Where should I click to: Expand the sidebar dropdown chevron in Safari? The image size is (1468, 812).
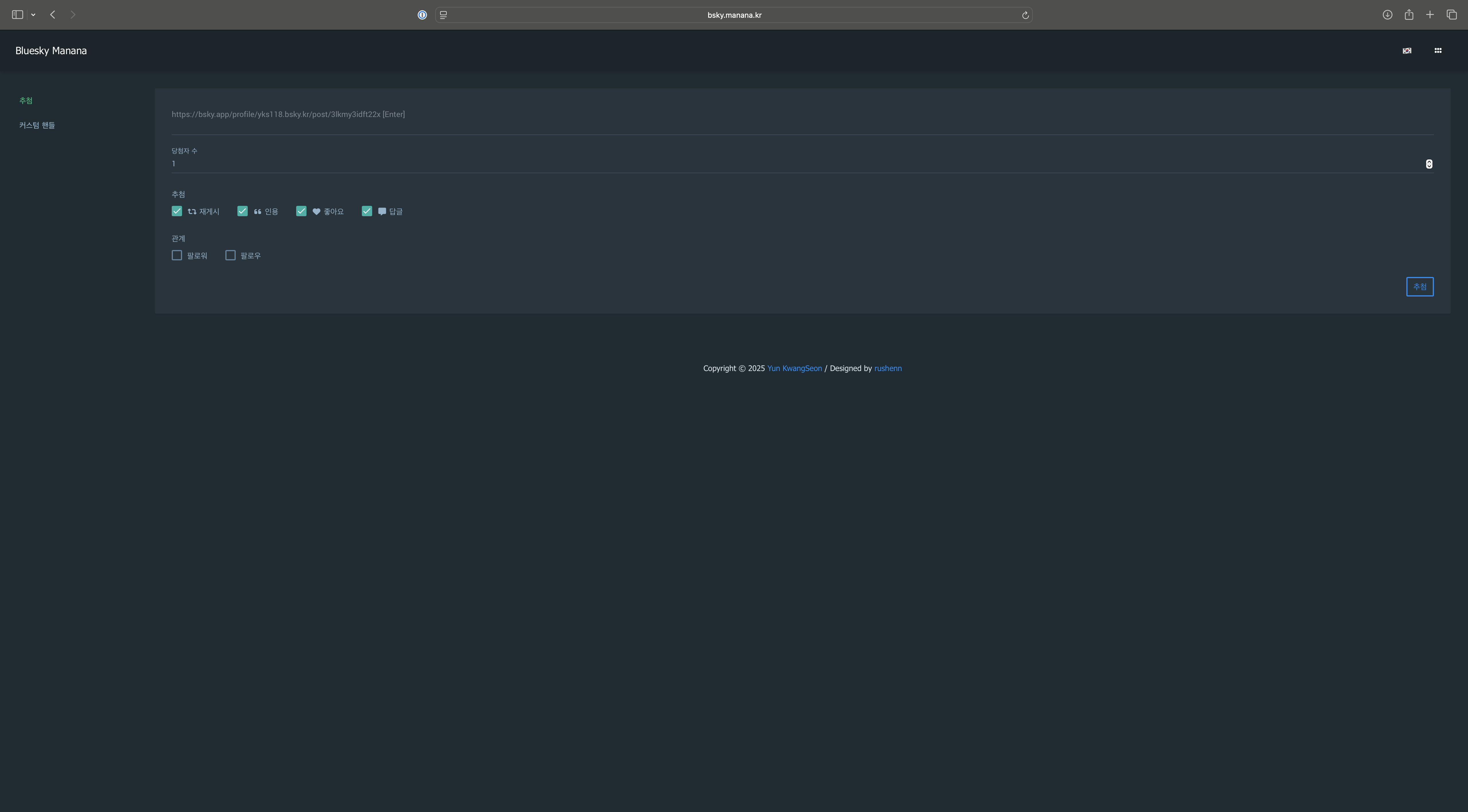[x=34, y=15]
